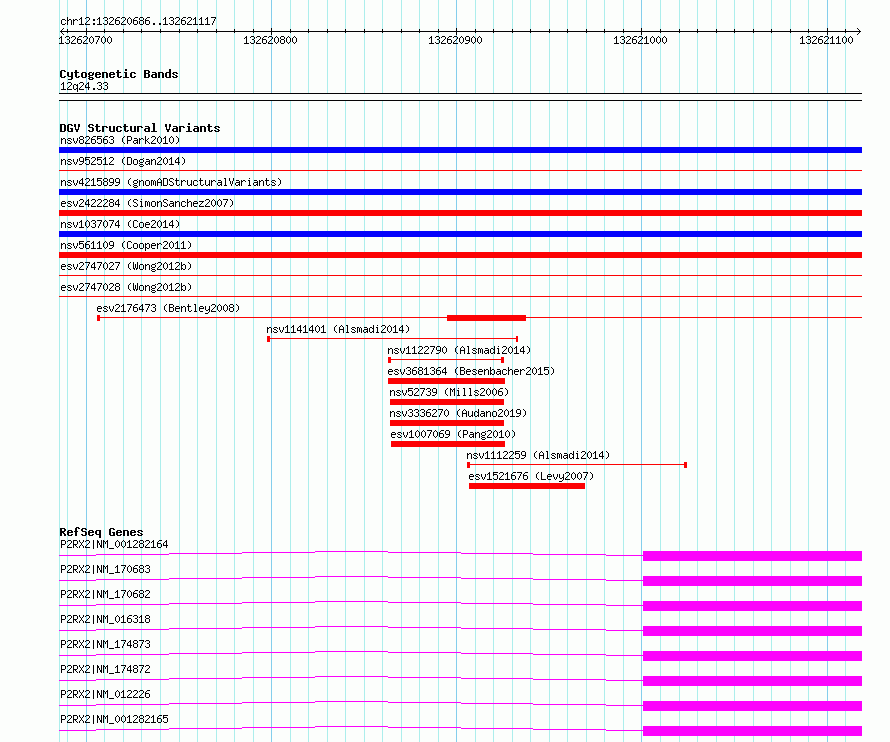This screenshot has height=742, width=890.
Task: Click the red bar under nsv52739
Action: tap(447, 402)
